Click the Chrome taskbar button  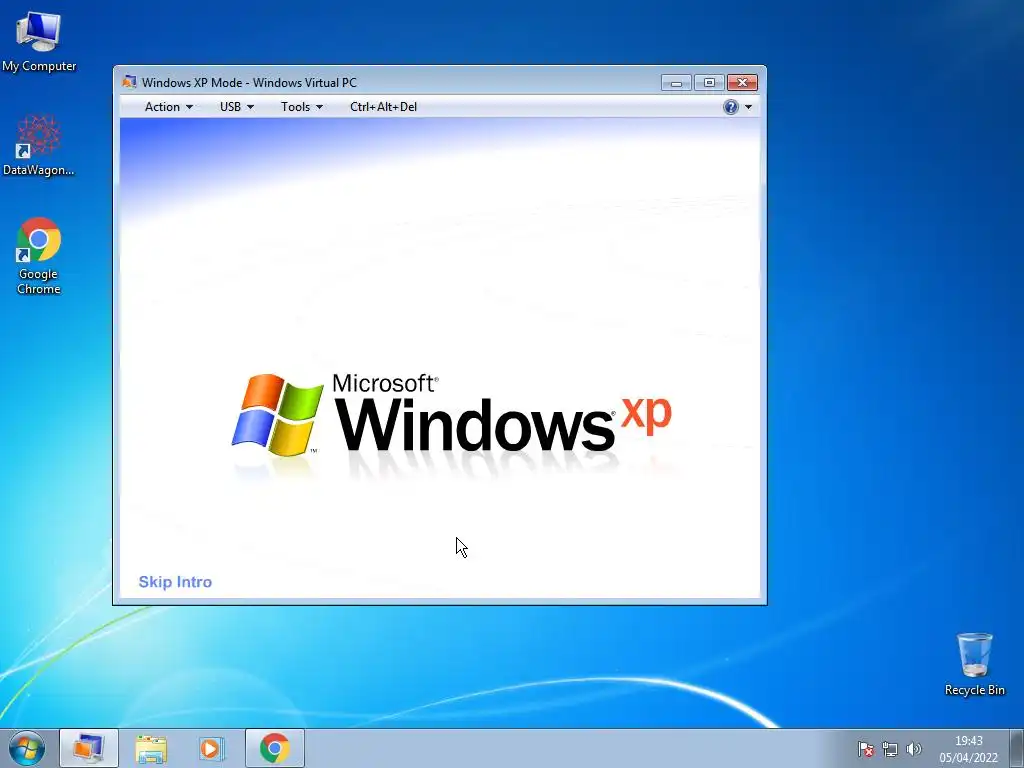(275, 748)
